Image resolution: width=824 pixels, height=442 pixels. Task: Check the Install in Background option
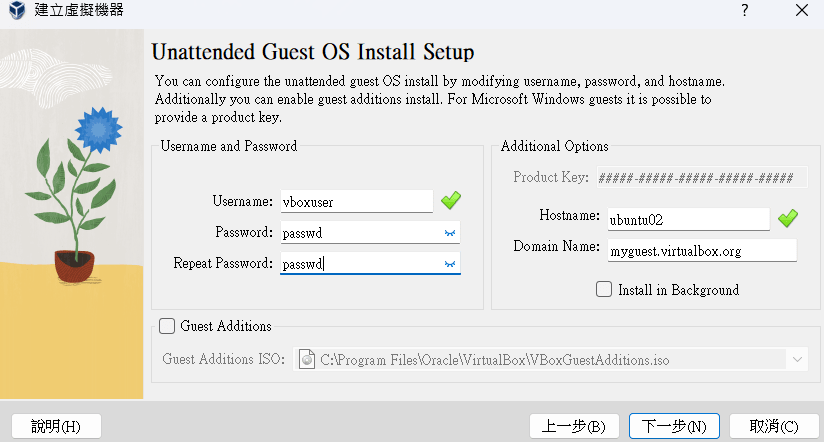pyautogui.click(x=604, y=290)
